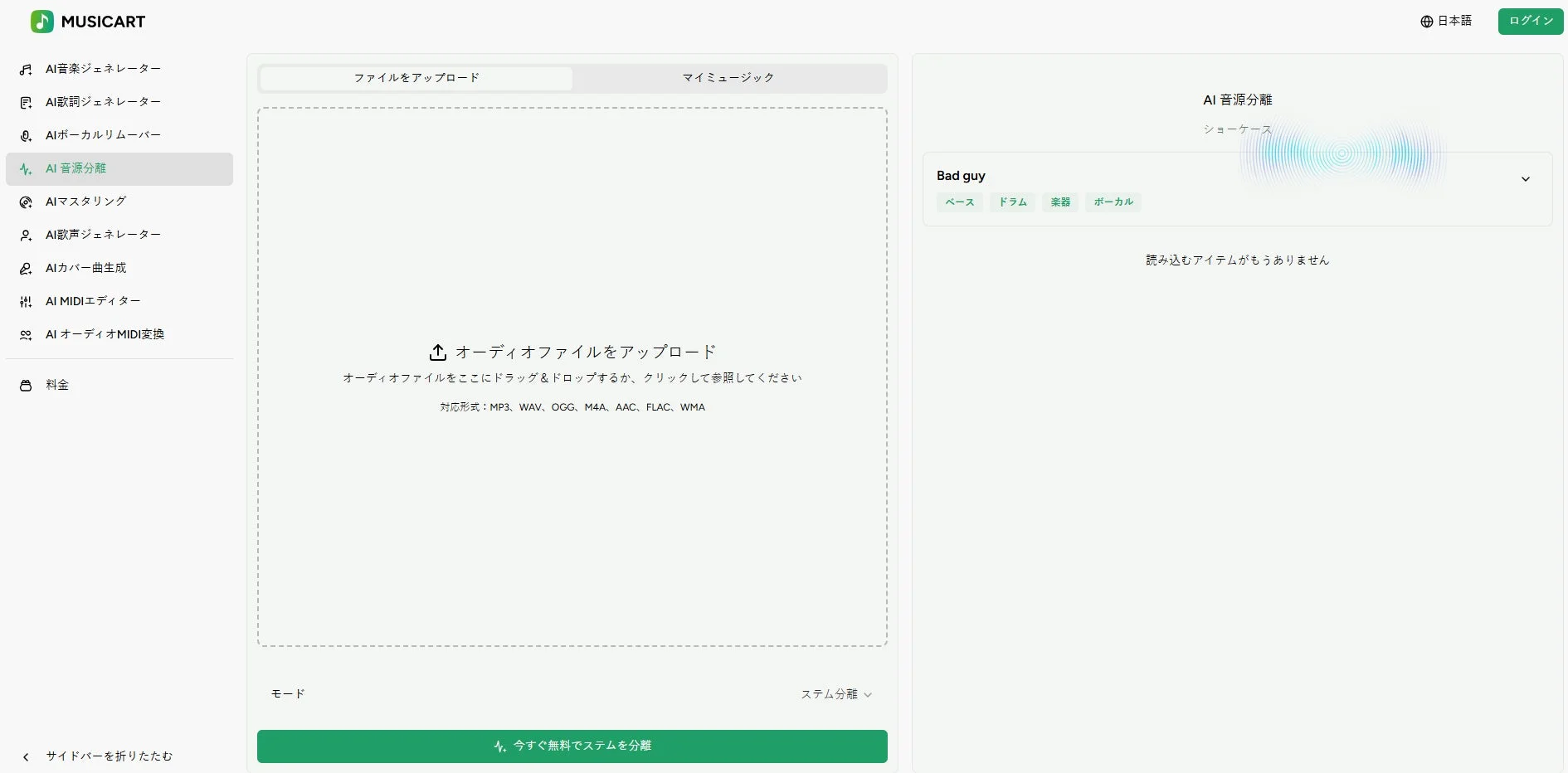The width and height of the screenshot is (1568, 773).
Task: Open the ステム分離 mode dropdown
Action: coord(837,693)
